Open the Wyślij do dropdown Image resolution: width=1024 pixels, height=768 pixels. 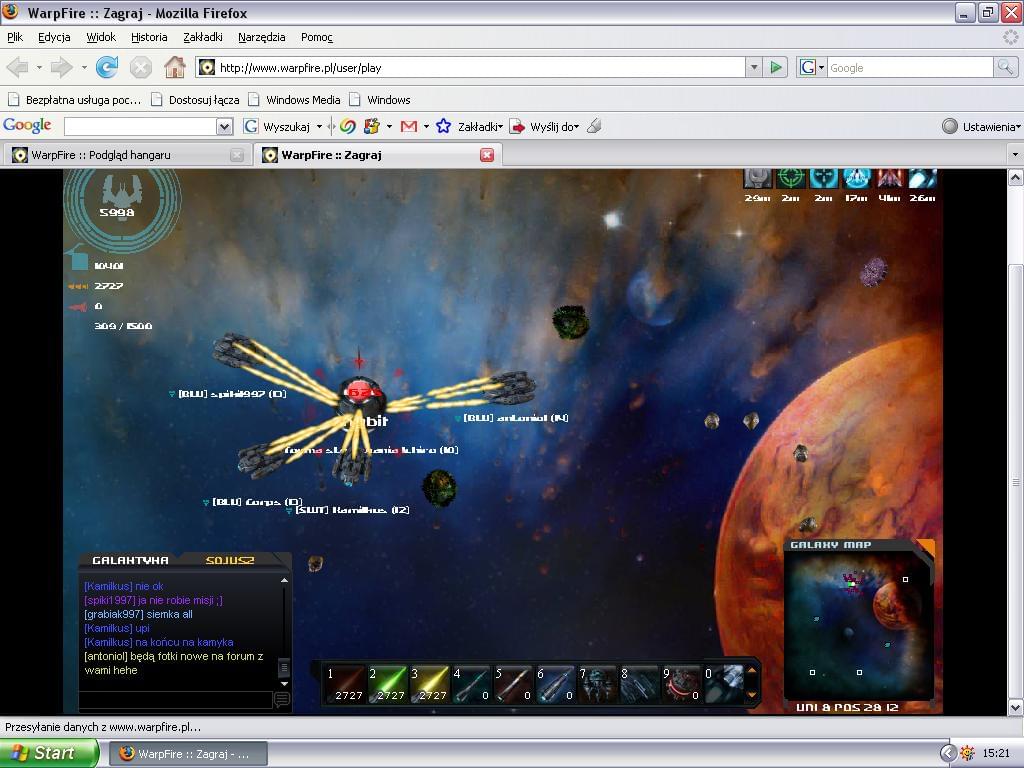(x=554, y=127)
